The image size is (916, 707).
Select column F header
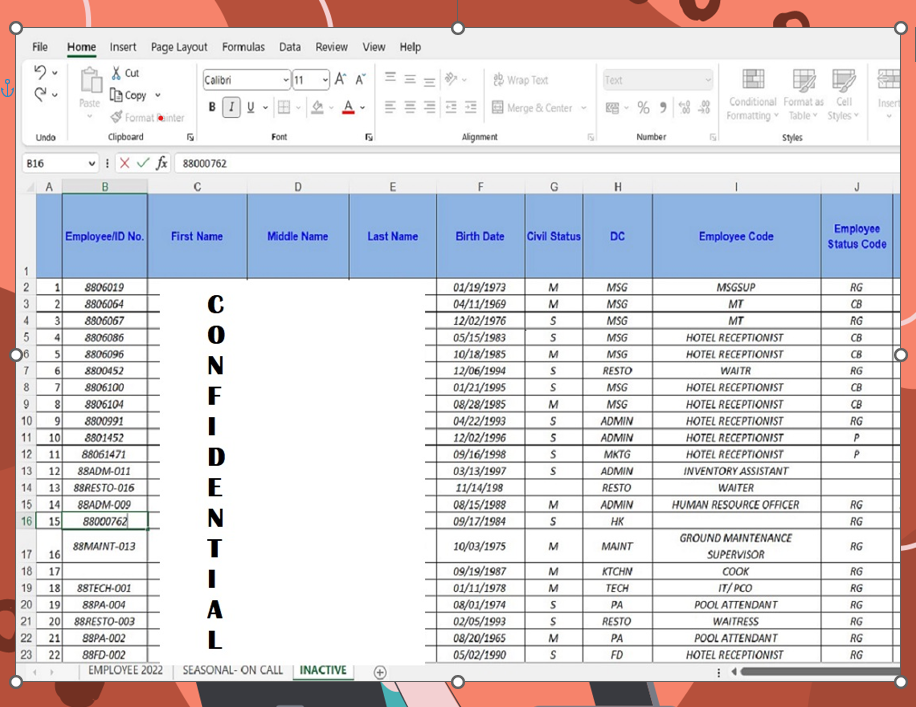[480, 186]
